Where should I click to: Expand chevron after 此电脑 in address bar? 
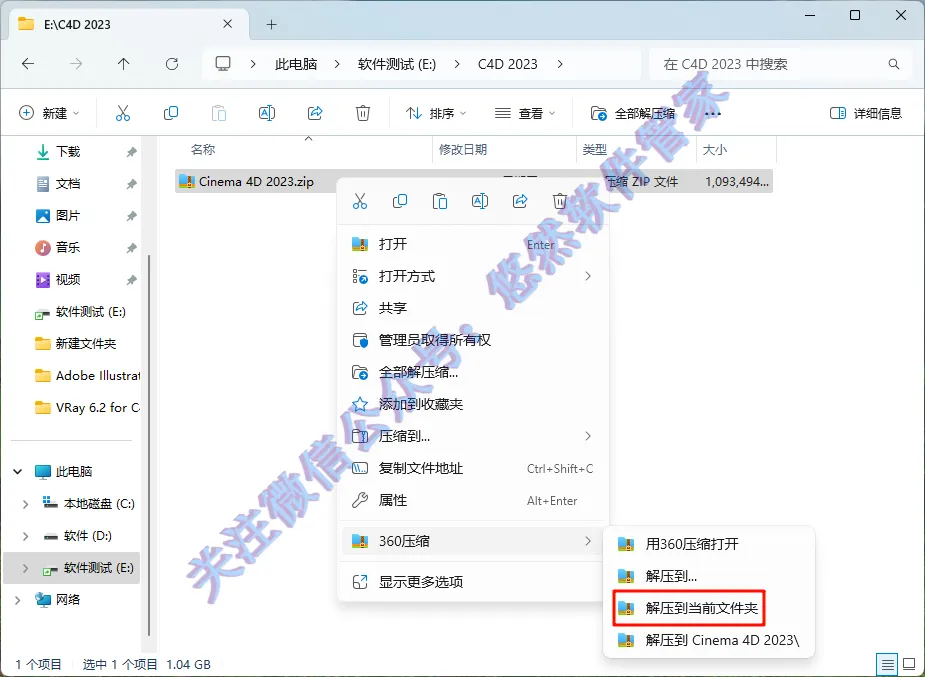pyautogui.click(x=337, y=64)
